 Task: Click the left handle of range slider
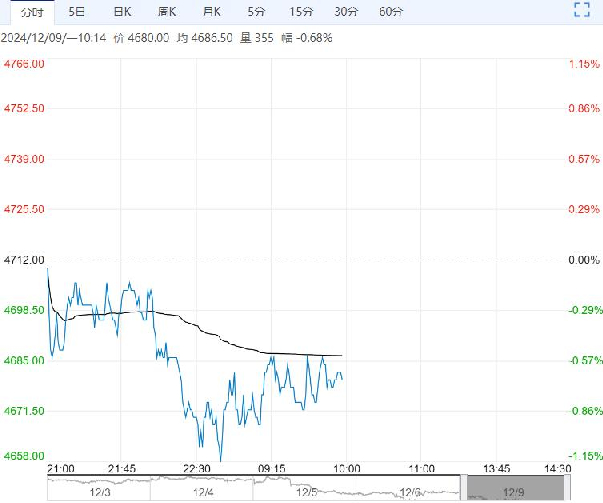pos(464,487)
